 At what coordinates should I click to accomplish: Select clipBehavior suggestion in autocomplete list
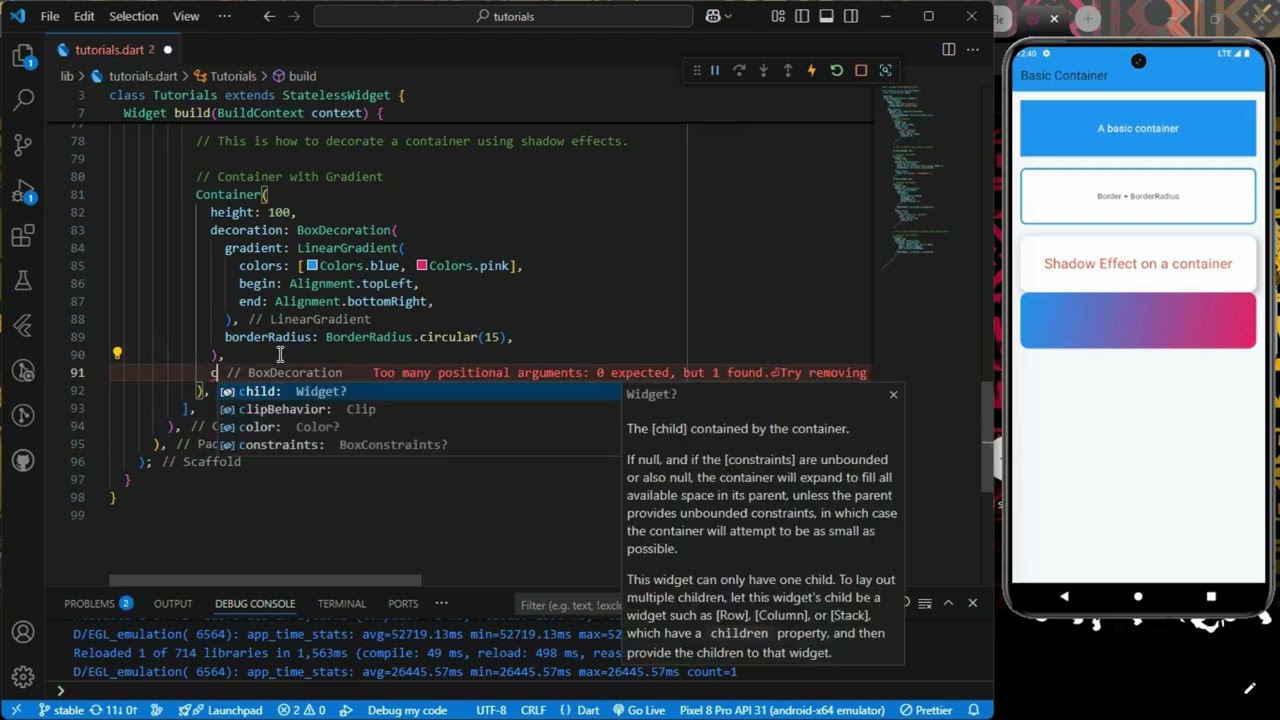pos(418,409)
